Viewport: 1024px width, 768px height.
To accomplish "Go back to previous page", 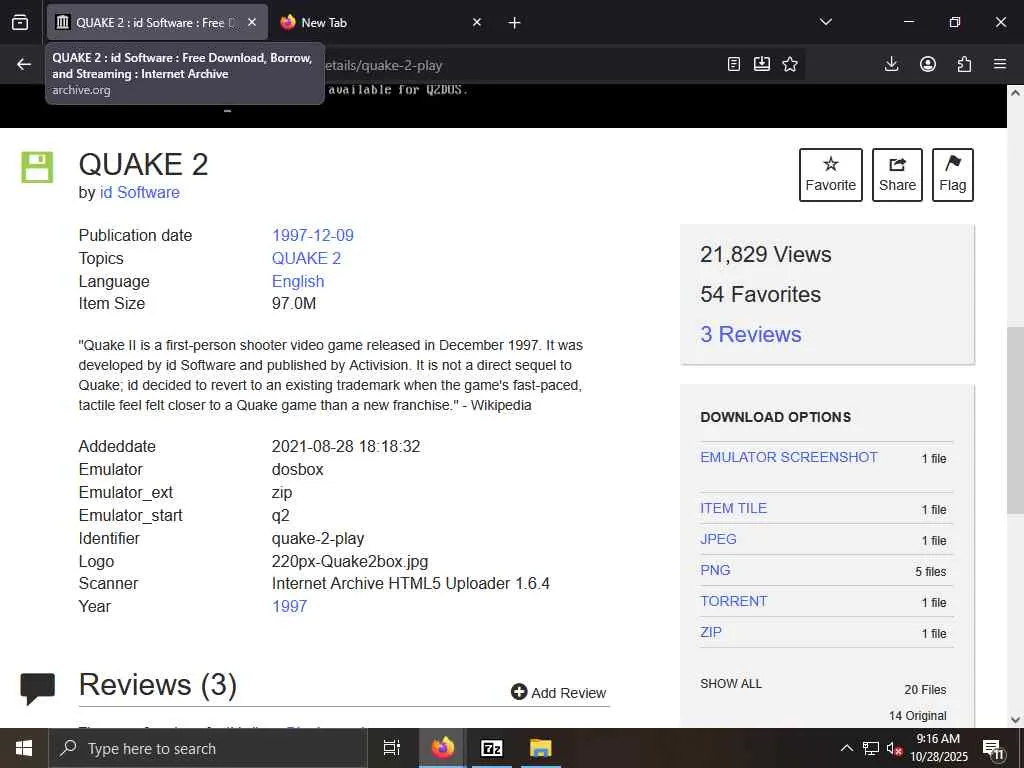I will click(24, 64).
